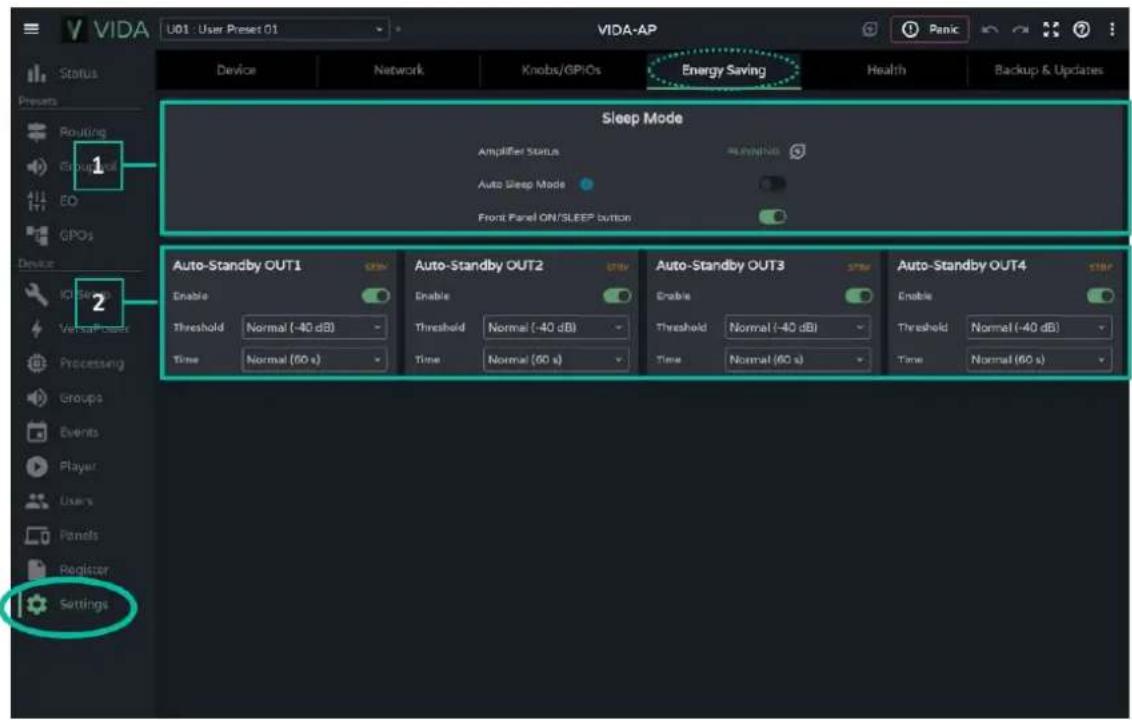The width and height of the screenshot is (1132, 720).
Task: Click the Amplifier Status refresh icon
Action: point(797,152)
